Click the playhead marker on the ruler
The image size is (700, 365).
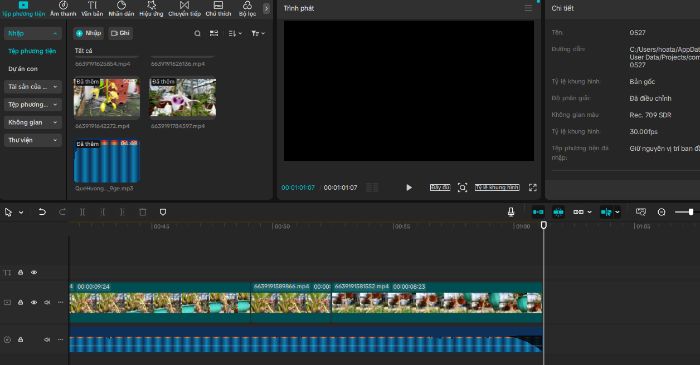click(543, 225)
